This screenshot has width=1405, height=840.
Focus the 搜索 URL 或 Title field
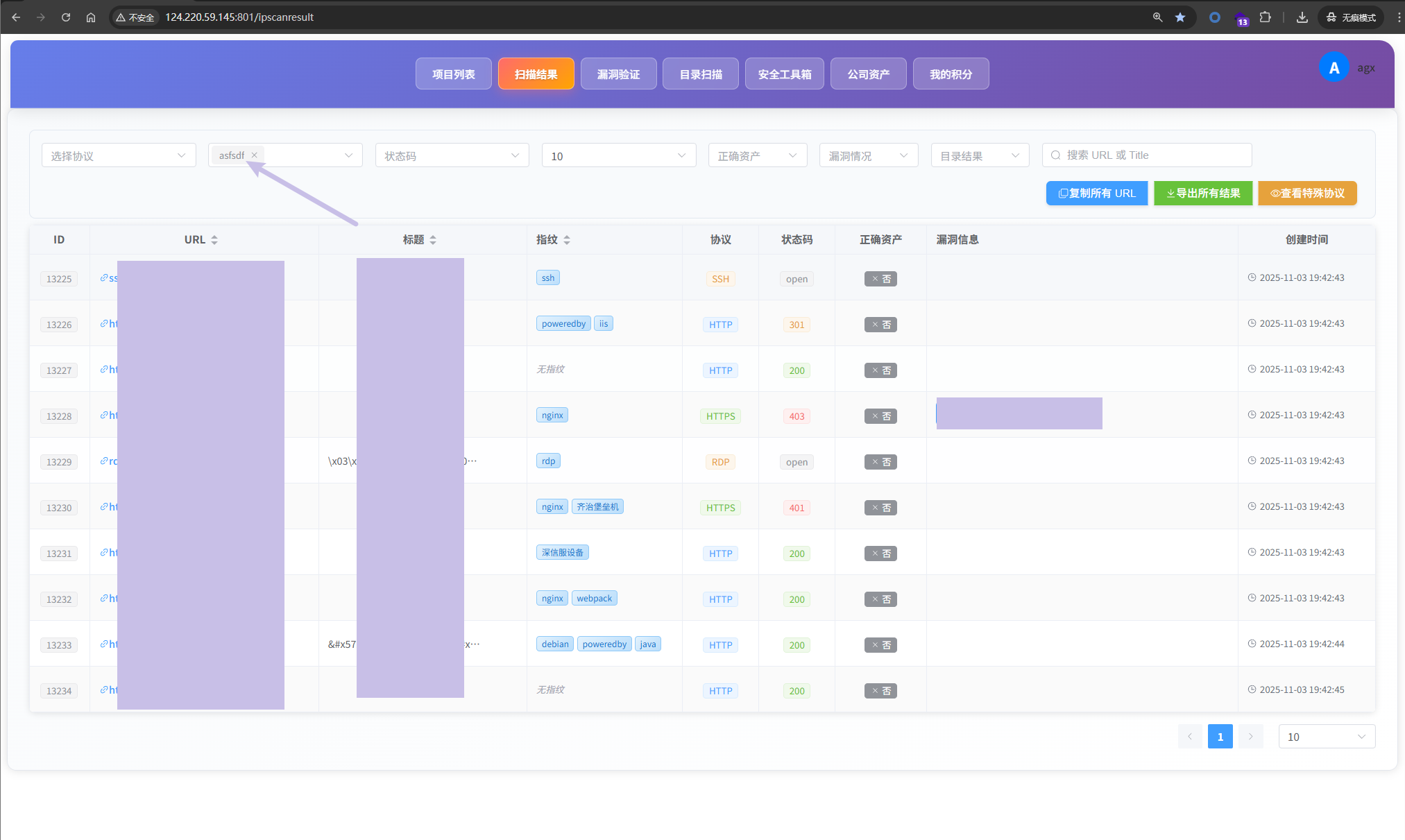1147,155
